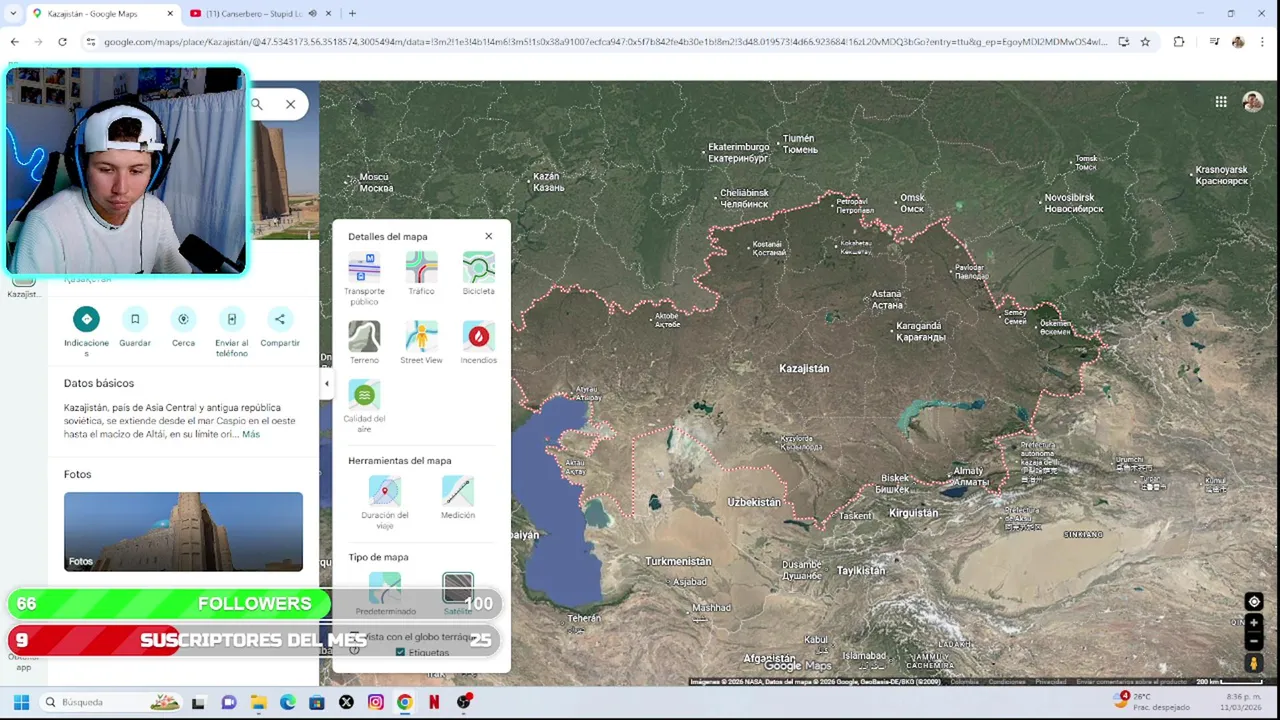Click Enviar al teléfono
The image size is (1280, 720).
(231, 332)
